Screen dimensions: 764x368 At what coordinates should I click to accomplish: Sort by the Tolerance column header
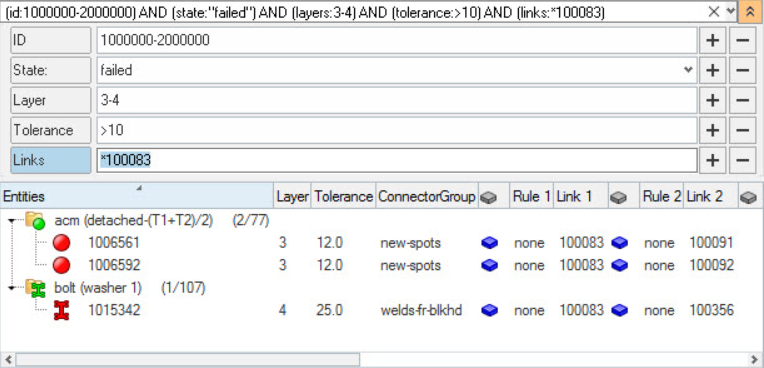click(344, 196)
